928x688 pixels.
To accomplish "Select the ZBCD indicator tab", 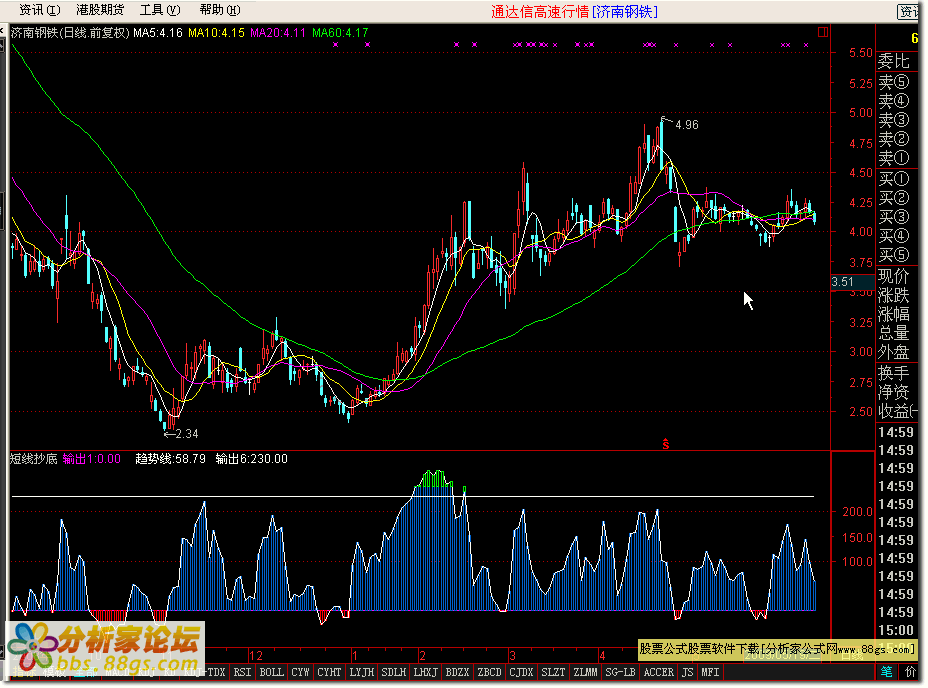I will point(489,672).
